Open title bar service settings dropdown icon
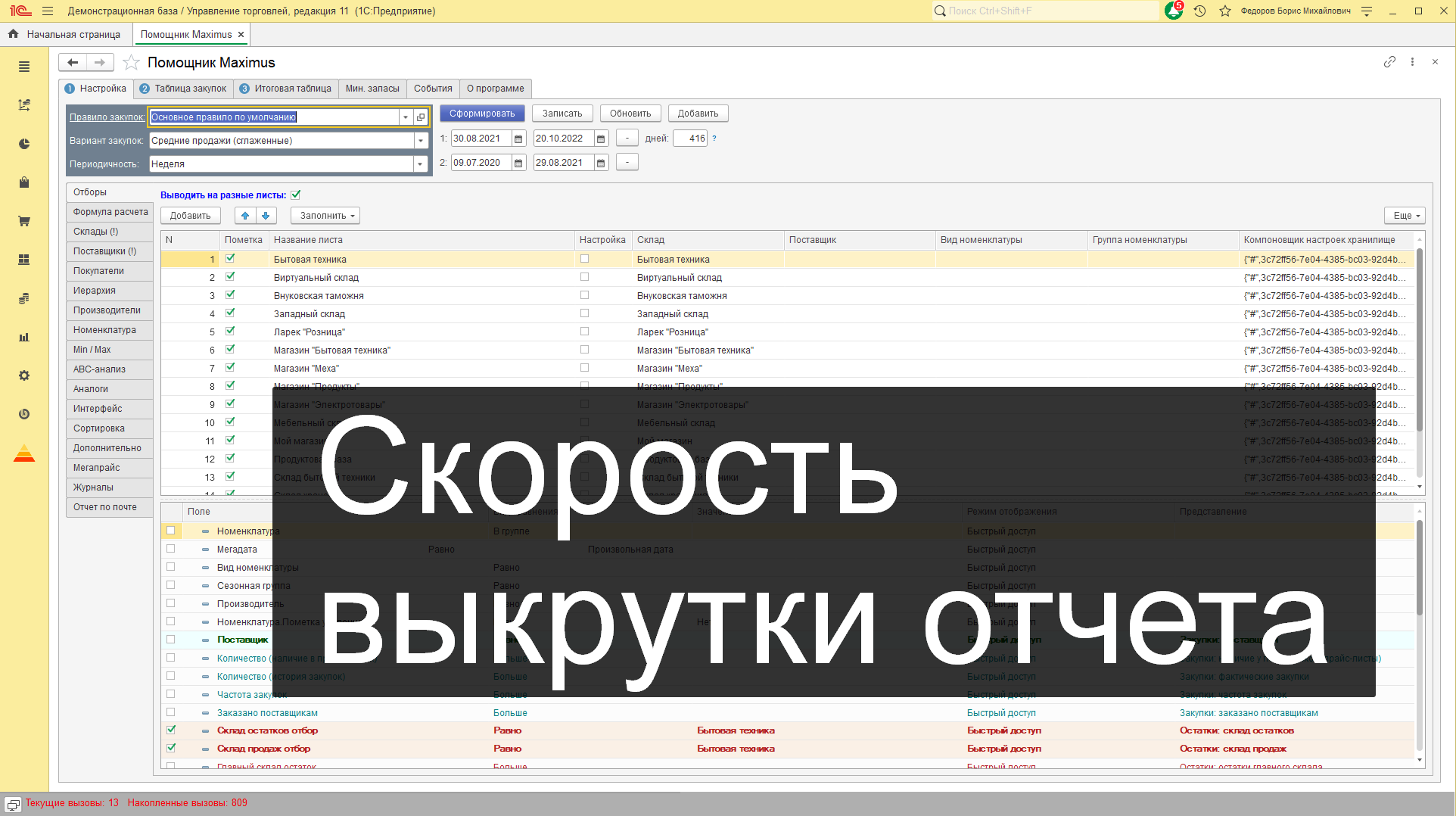Viewport: 1456px width, 816px height. (x=1366, y=11)
